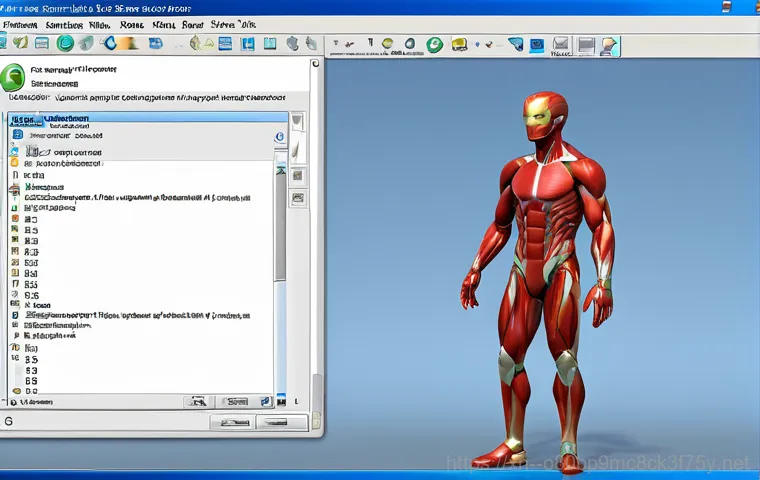Screen dimensions: 760x480
Task: Click the green leaf toolbar icon
Action: (x=20, y=43)
